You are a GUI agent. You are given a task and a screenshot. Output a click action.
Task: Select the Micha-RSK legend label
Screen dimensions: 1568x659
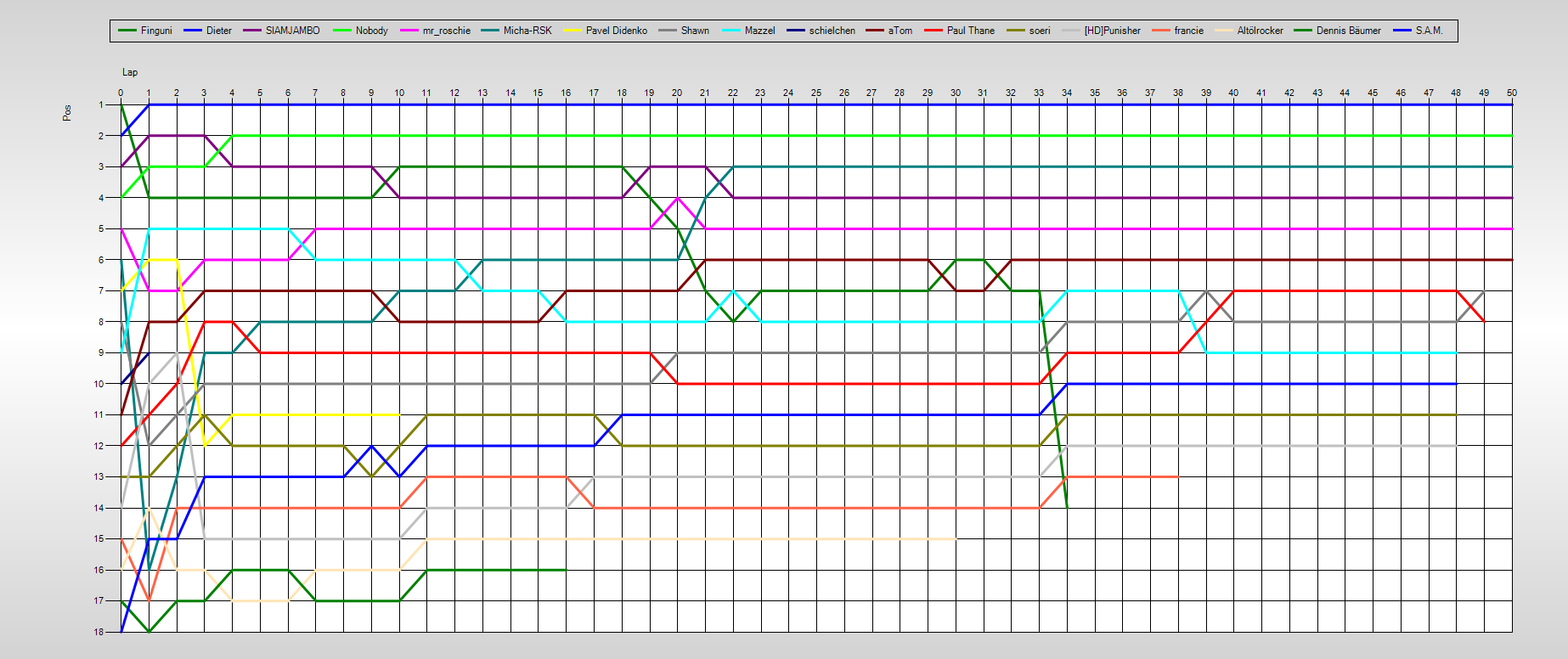[x=527, y=31]
